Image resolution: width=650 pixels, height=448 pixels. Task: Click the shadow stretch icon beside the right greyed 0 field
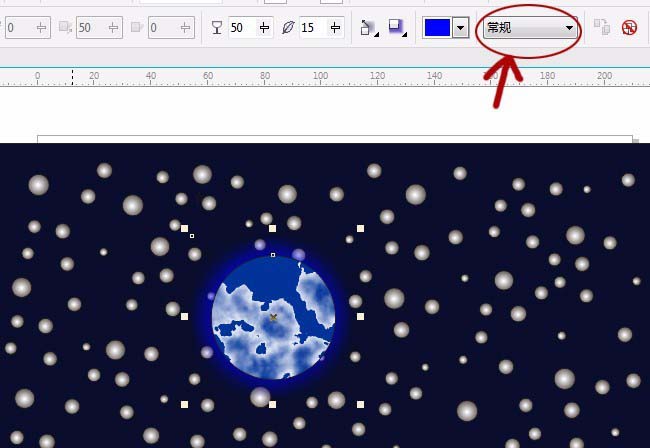[x=137, y=27]
